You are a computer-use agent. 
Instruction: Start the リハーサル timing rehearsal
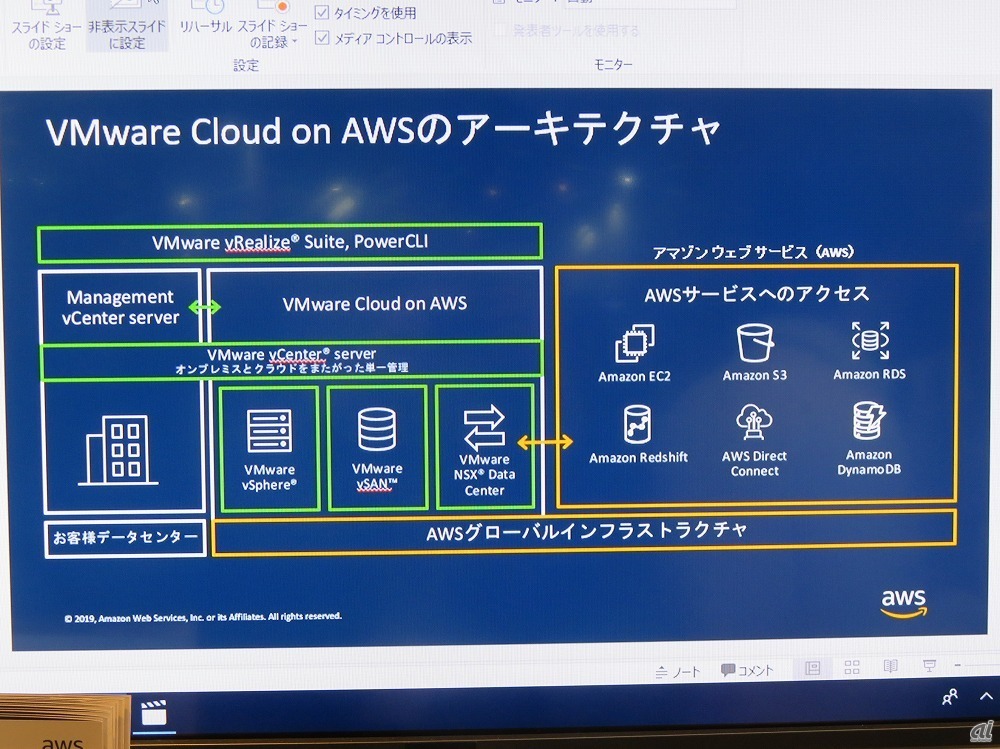[205, 18]
